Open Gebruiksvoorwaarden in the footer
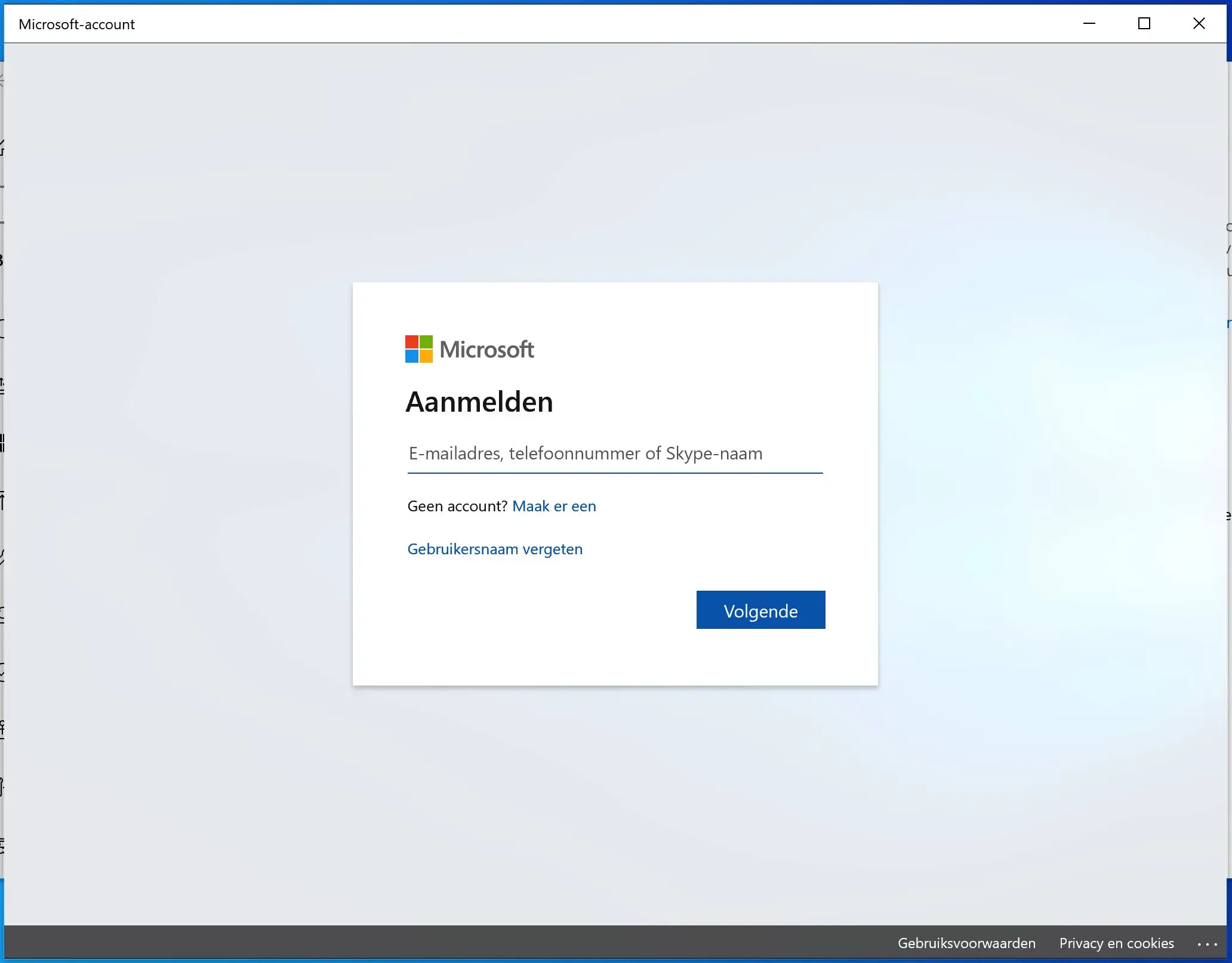1232x963 pixels. (966, 943)
